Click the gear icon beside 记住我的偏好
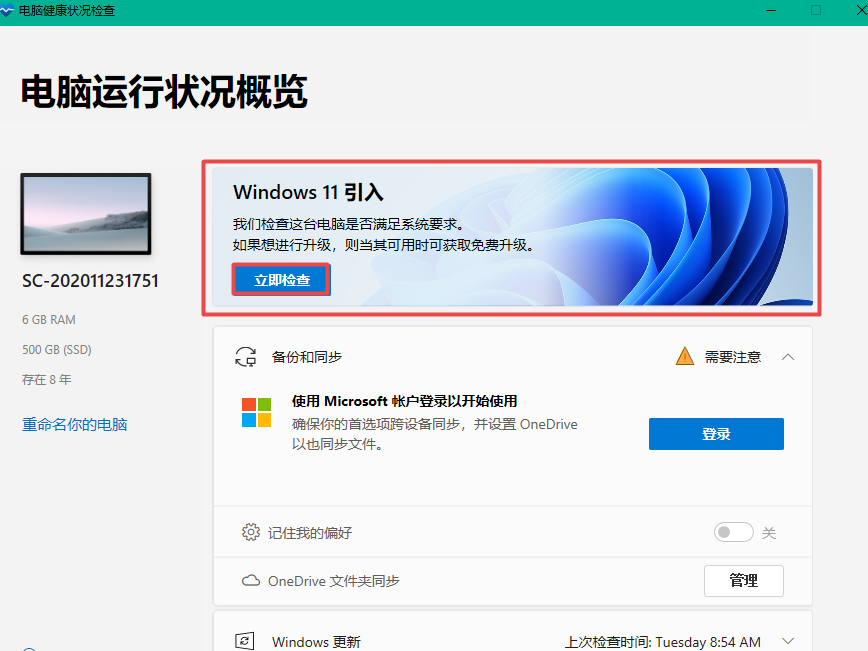The width and height of the screenshot is (868, 651). (x=251, y=532)
